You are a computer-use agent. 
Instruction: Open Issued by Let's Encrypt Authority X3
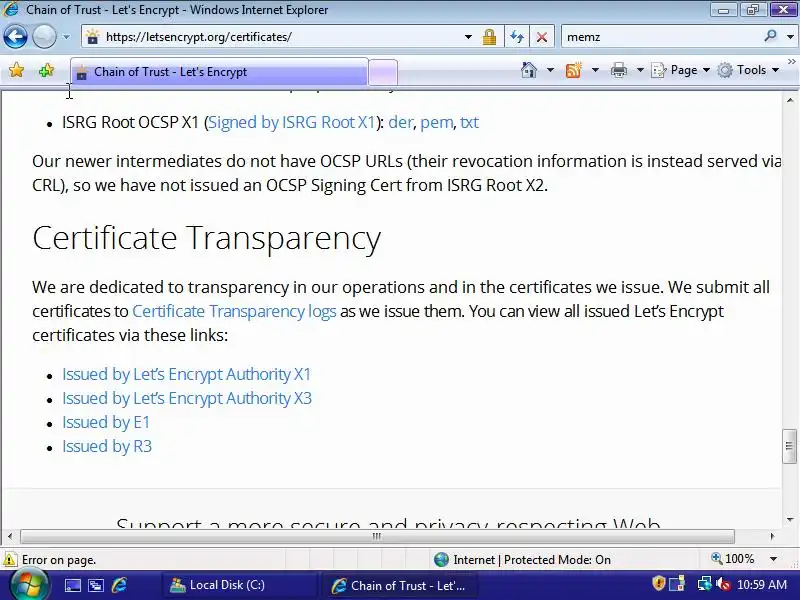[187, 398]
